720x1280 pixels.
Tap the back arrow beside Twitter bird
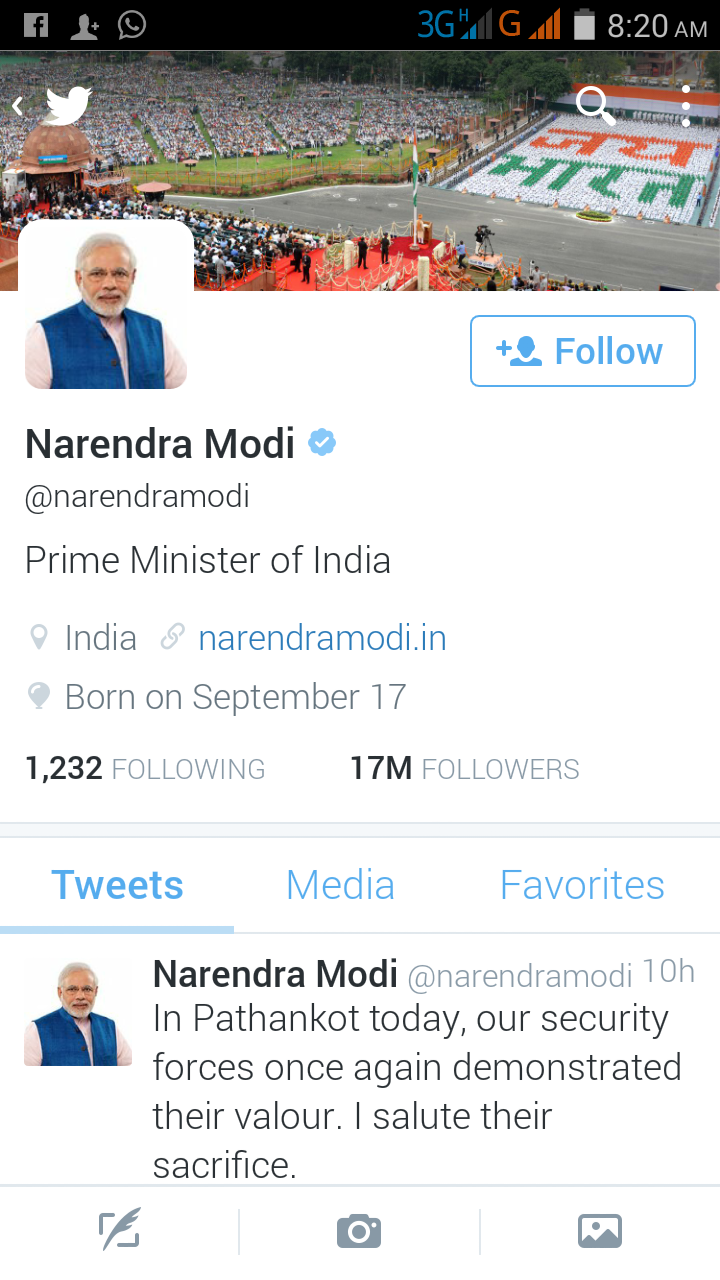point(17,105)
